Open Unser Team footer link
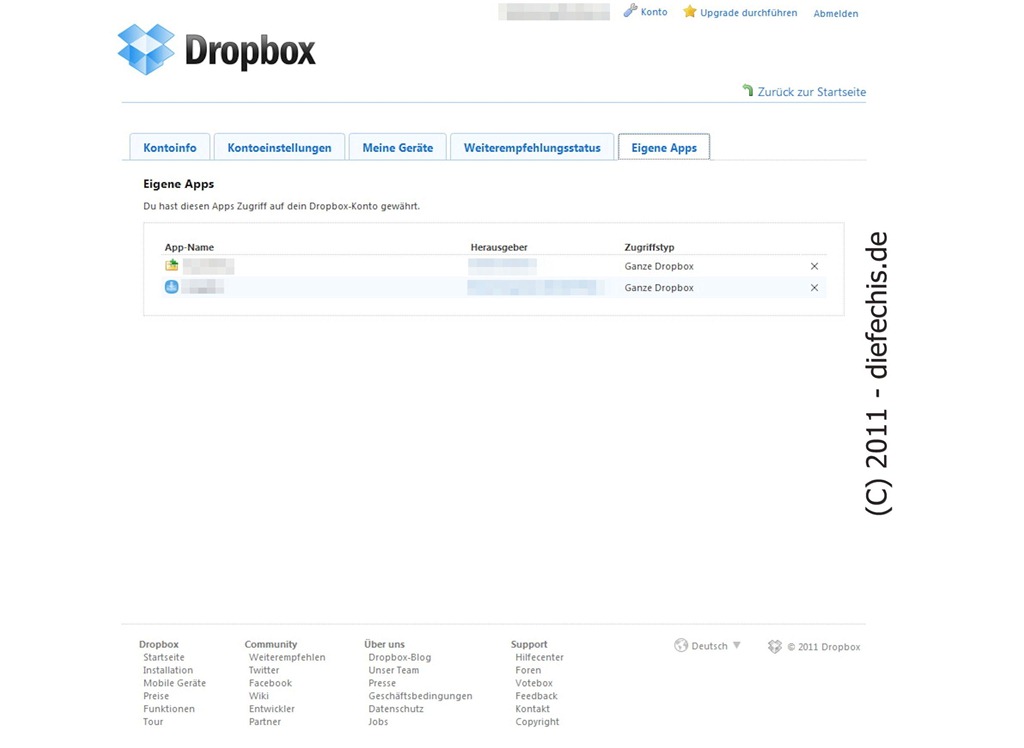This screenshot has width=1024, height=748. click(x=394, y=670)
